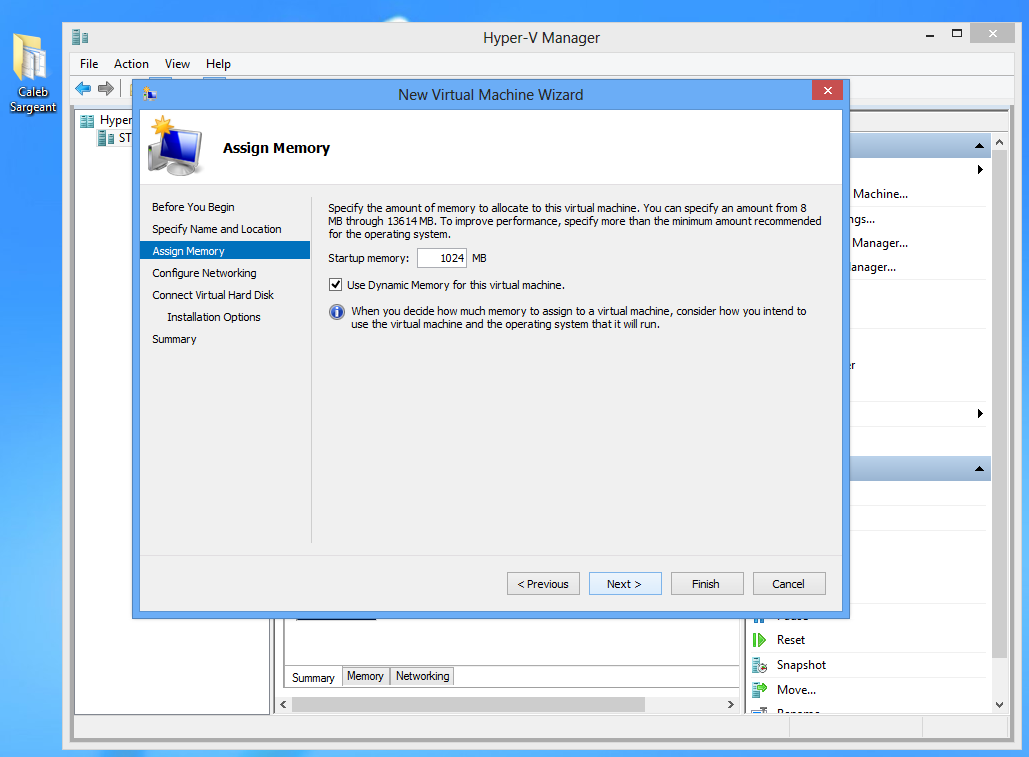Switch to the Networking tab

point(423,676)
